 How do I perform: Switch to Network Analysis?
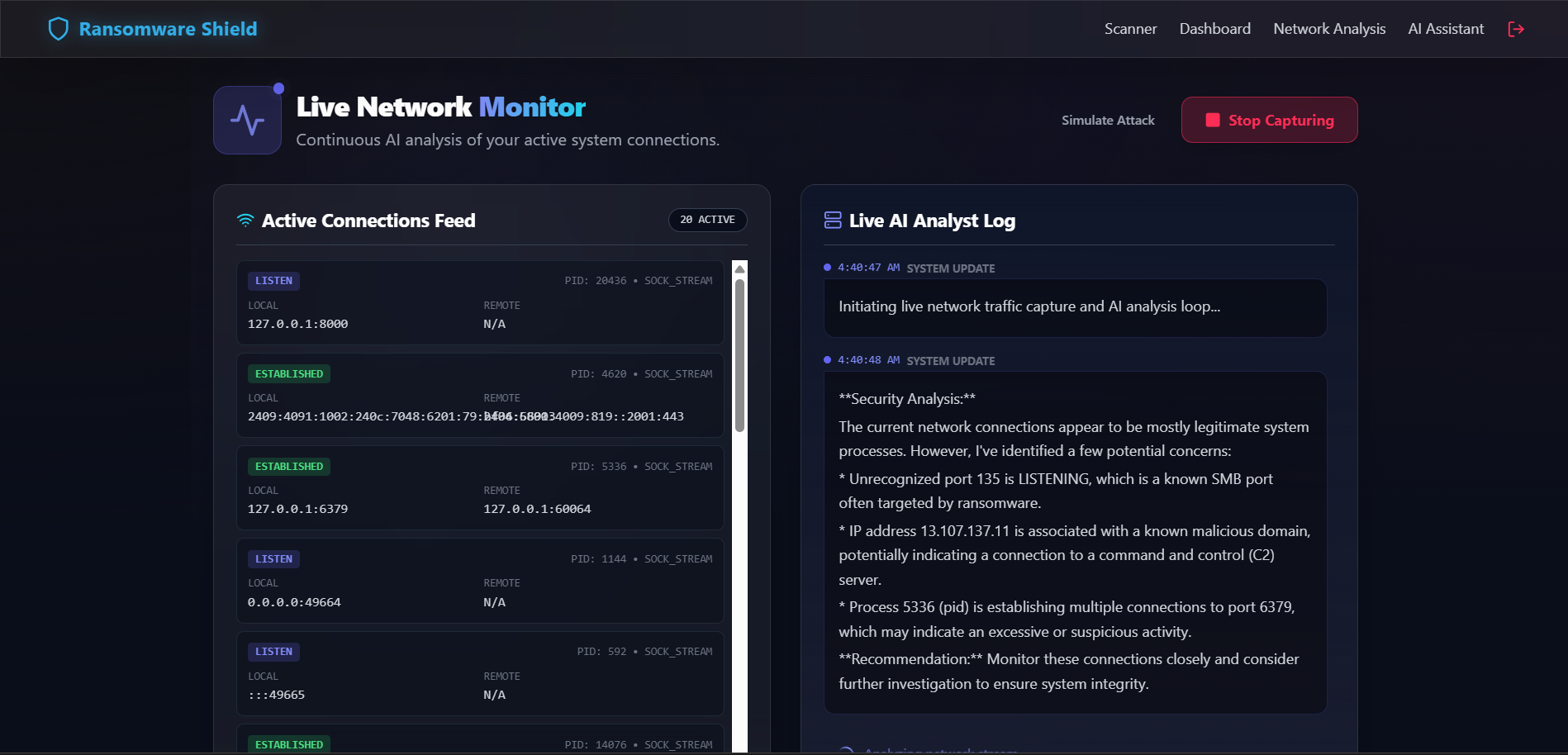(1329, 28)
